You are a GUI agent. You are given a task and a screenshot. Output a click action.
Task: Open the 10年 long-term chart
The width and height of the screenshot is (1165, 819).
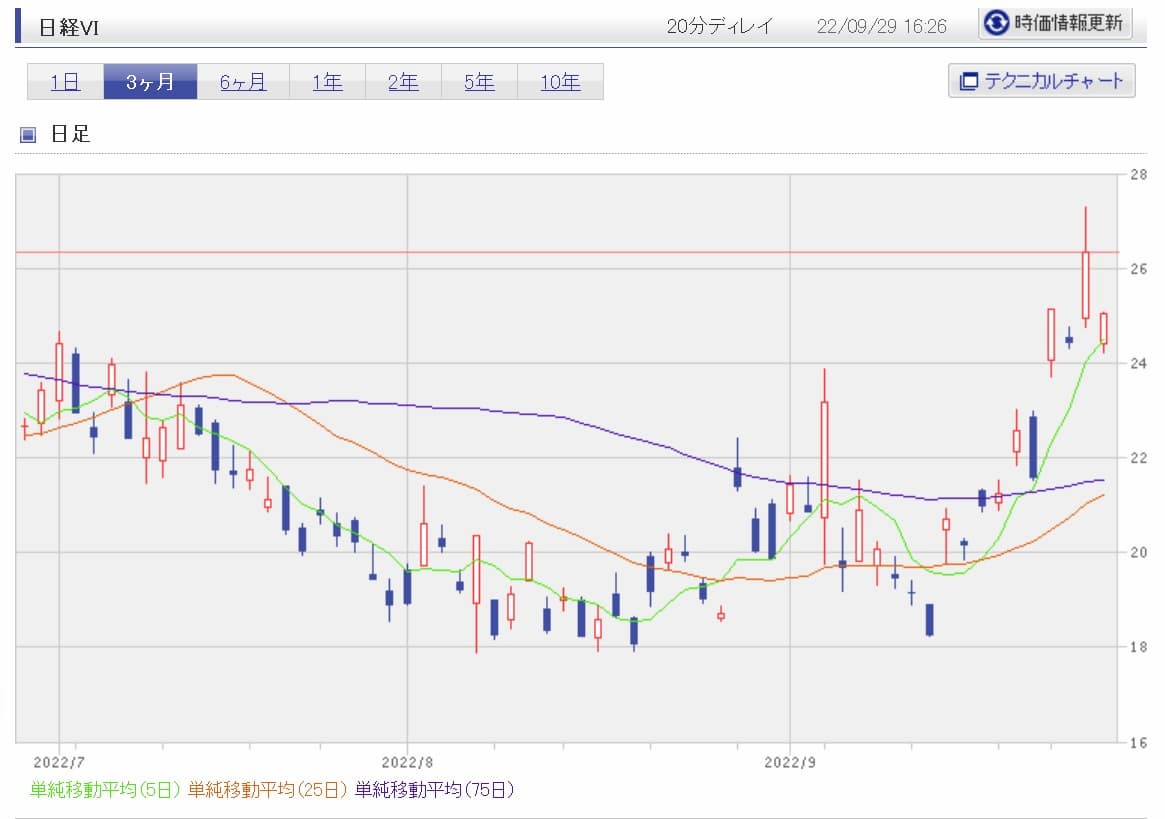coord(560,82)
